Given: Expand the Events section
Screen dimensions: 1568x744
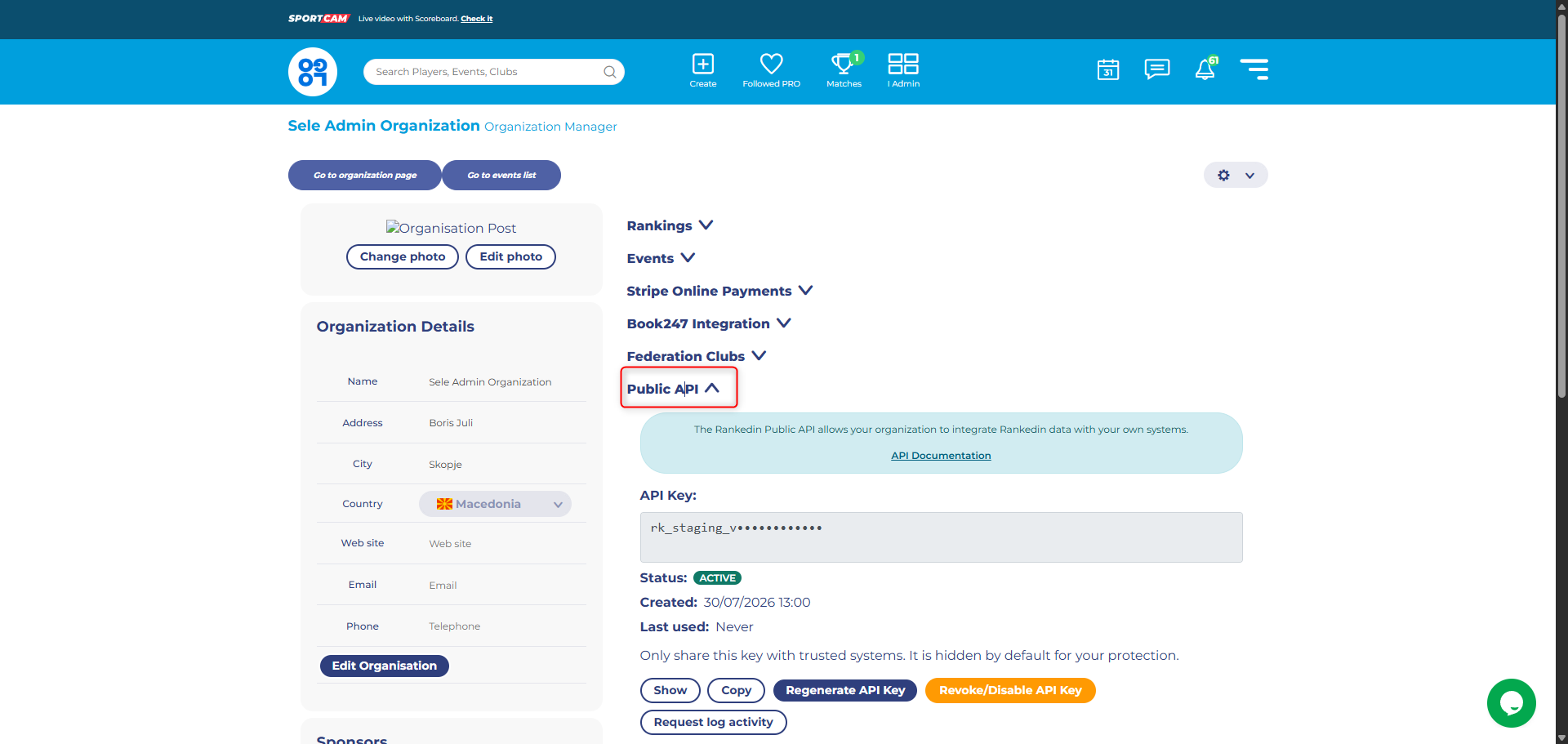Looking at the screenshot, I should [x=661, y=258].
